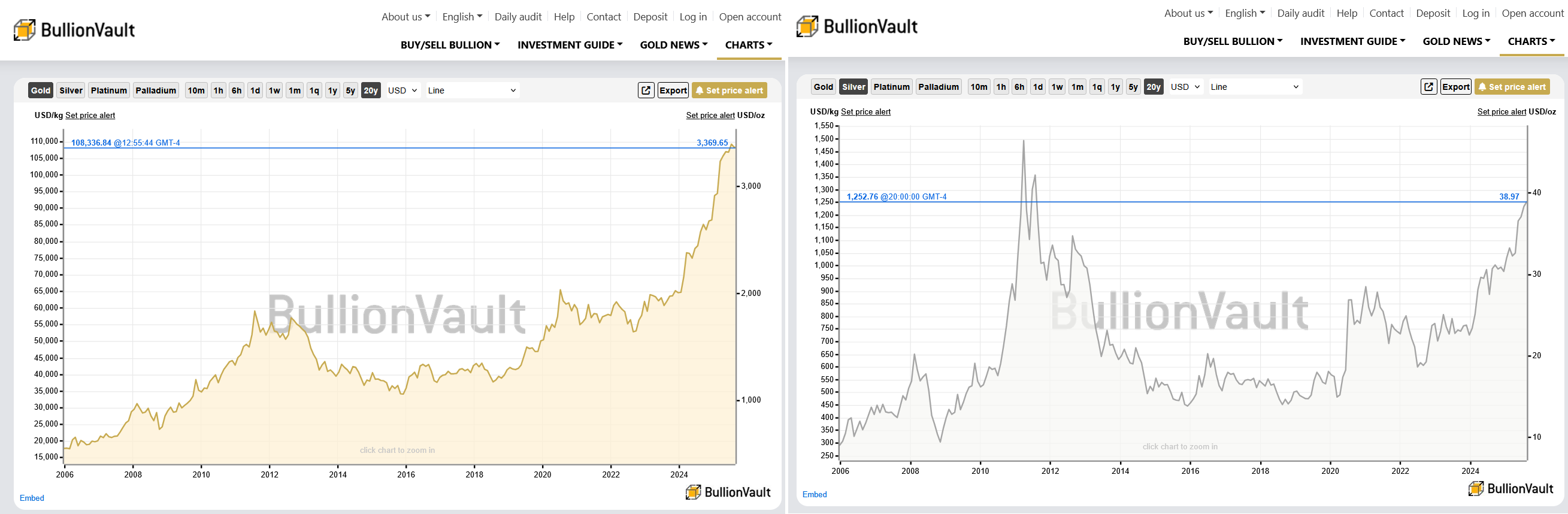Set left chart range to 1m
Image resolution: width=1568 pixels, height=514 pixels.
coord(295,90)
